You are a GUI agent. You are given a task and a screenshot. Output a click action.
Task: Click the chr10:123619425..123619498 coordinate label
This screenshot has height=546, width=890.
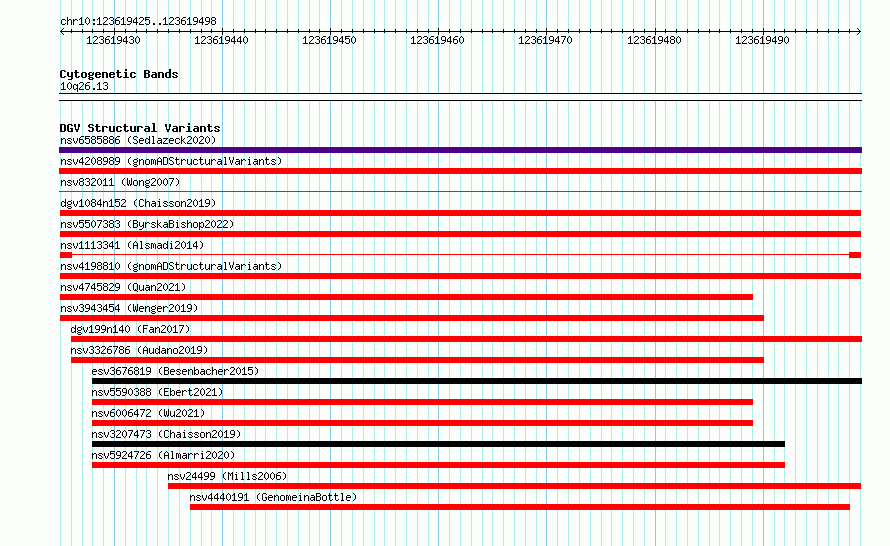pyautogui.click(x=138, y=21)
